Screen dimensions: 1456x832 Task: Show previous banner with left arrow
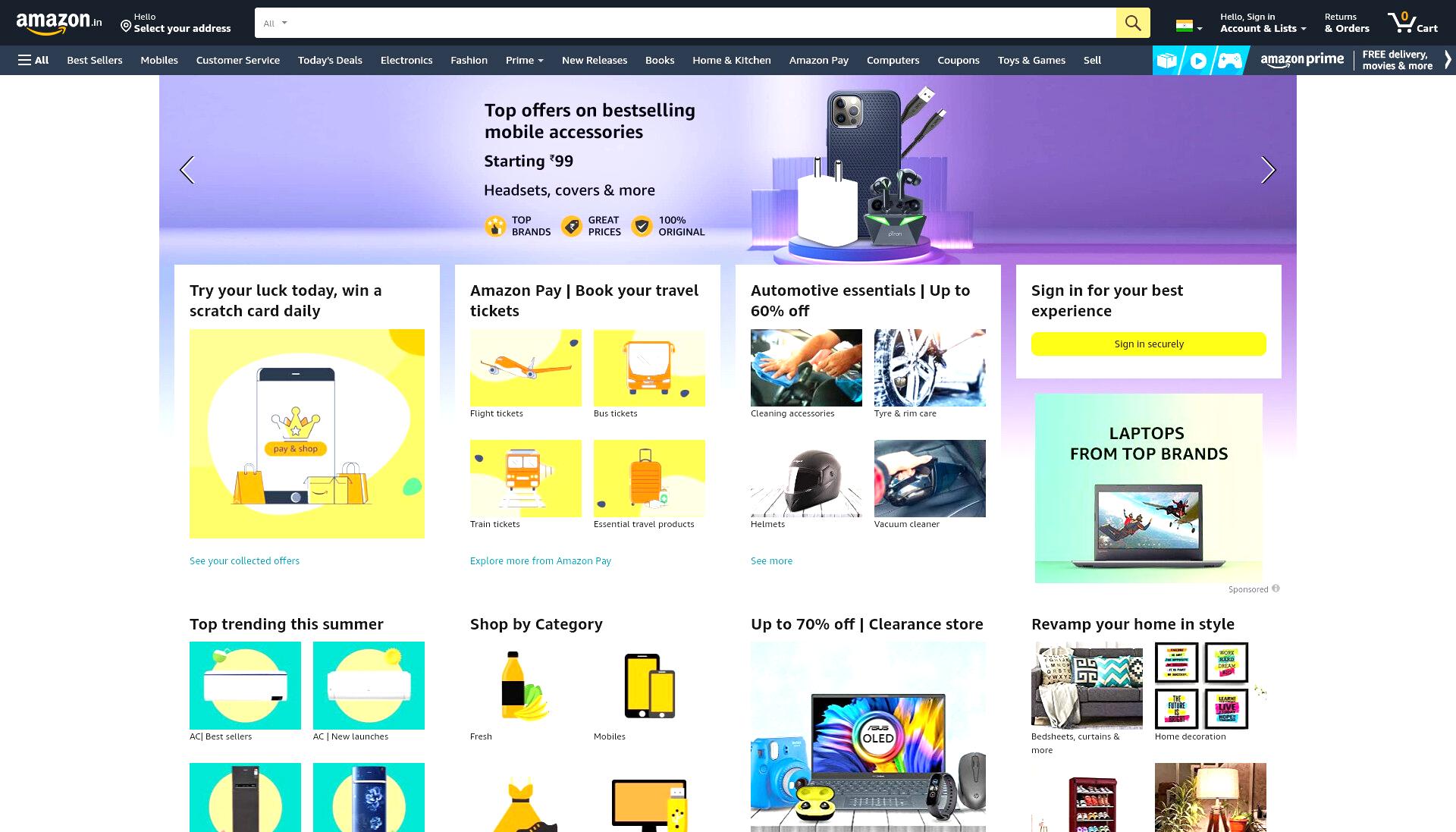tap(187, 170)
